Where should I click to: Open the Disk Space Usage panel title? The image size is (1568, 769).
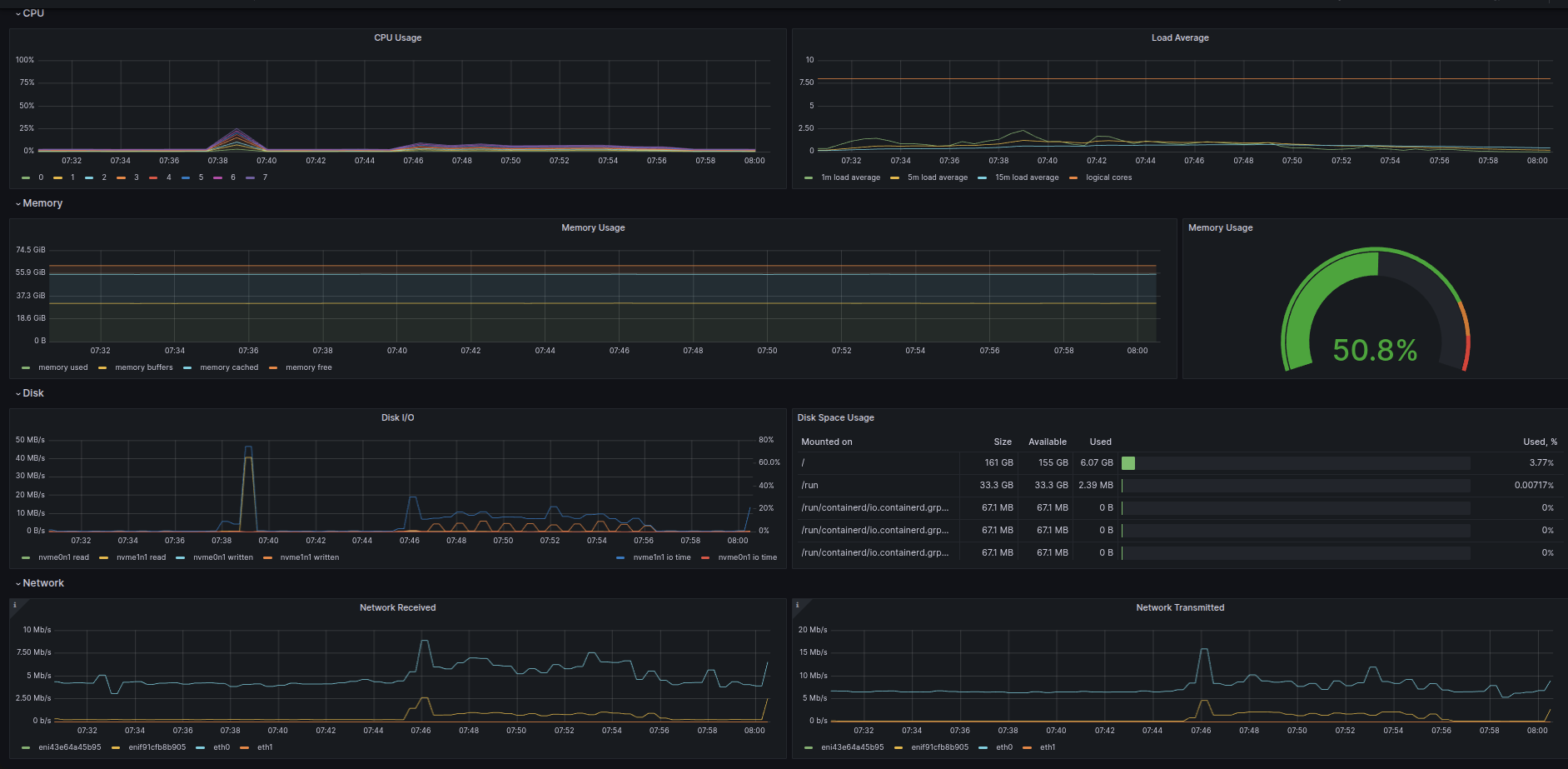(x=835, y=417)
